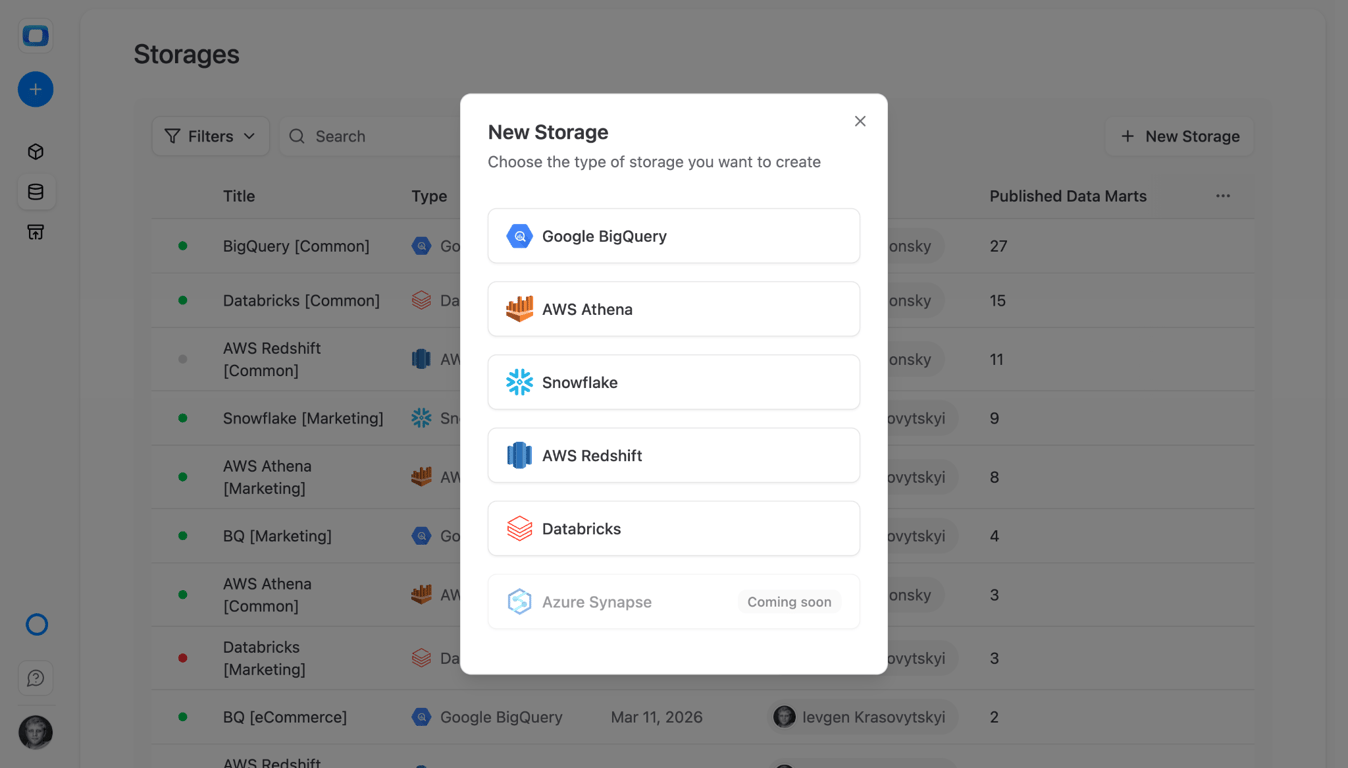Open the user avatar in sidebar
The image size is (1348, 768).
[x=36, y=732]
